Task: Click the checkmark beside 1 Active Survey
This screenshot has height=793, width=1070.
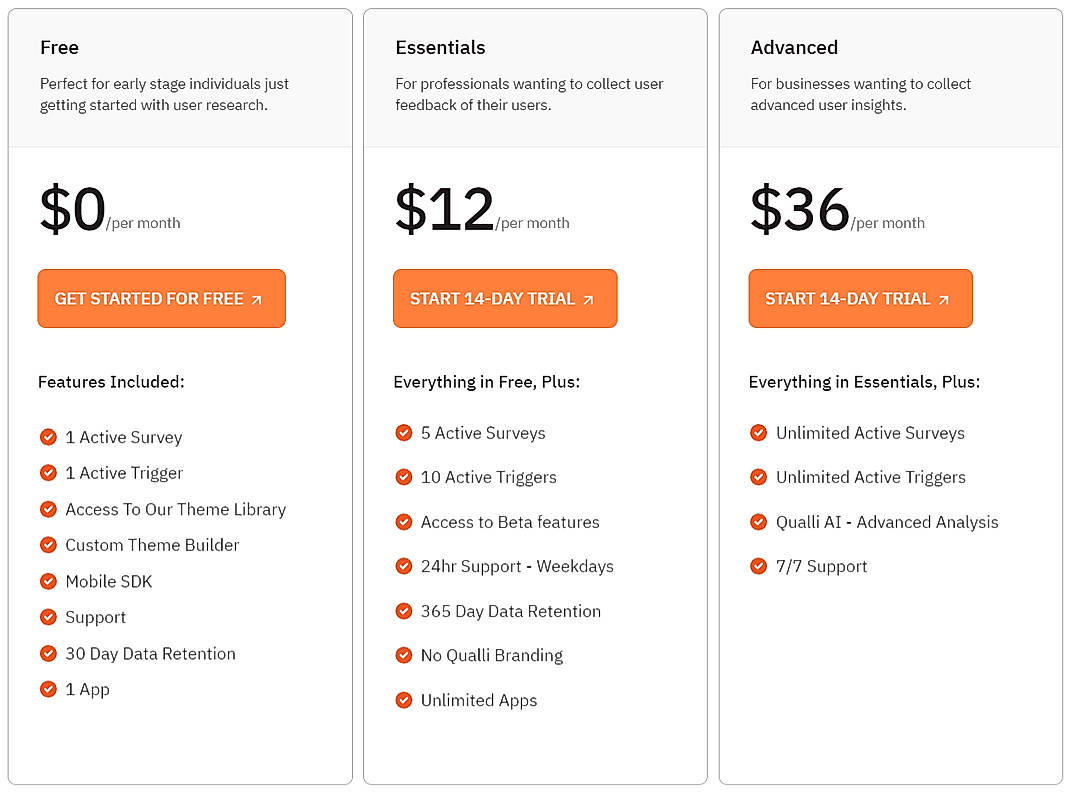Action: tap(48, 437)
